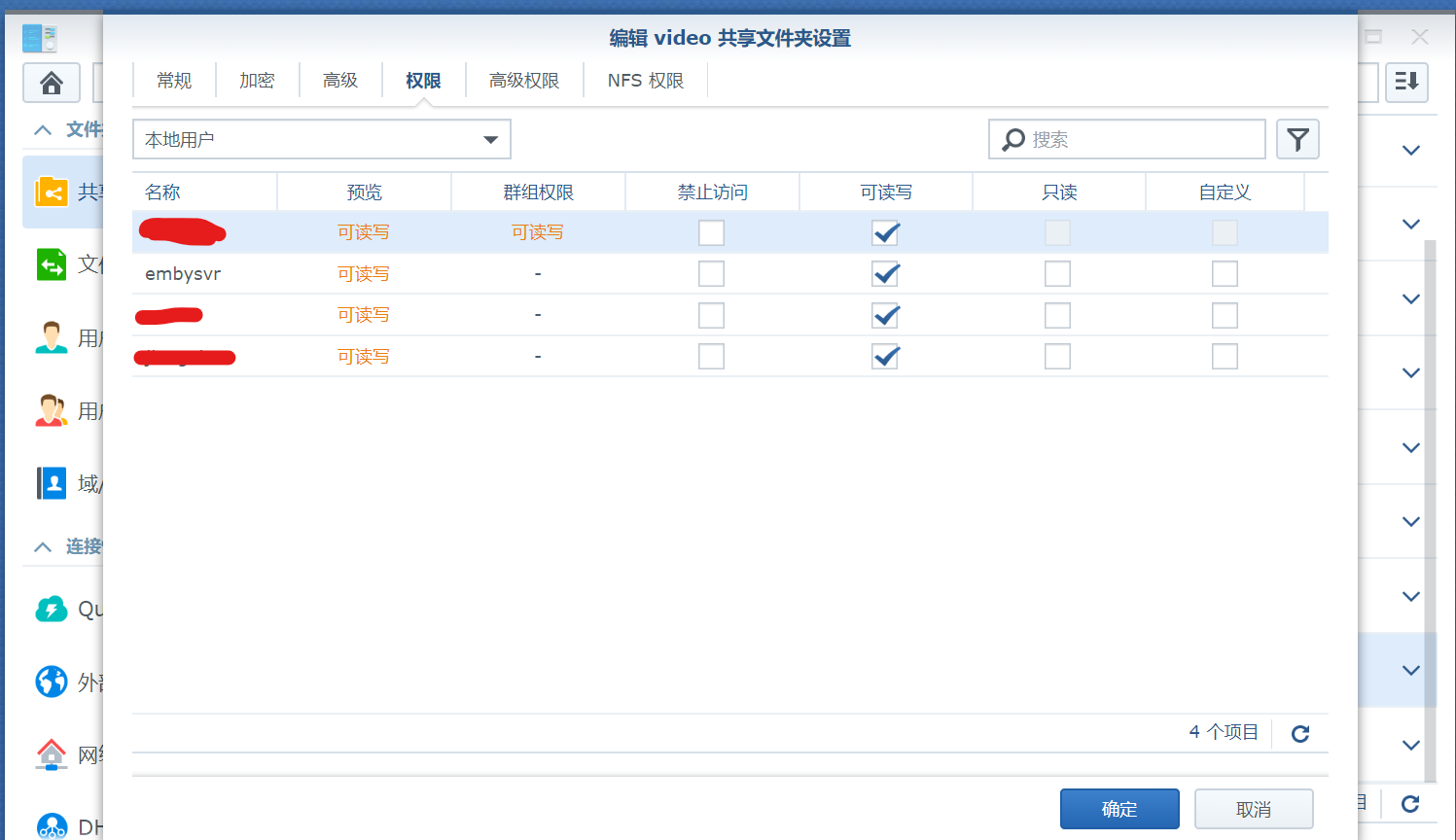The width and height of the screenshot is (1456, 840).
Task: Click the sort order icon at top right
Action: (x=1406, y=82)
